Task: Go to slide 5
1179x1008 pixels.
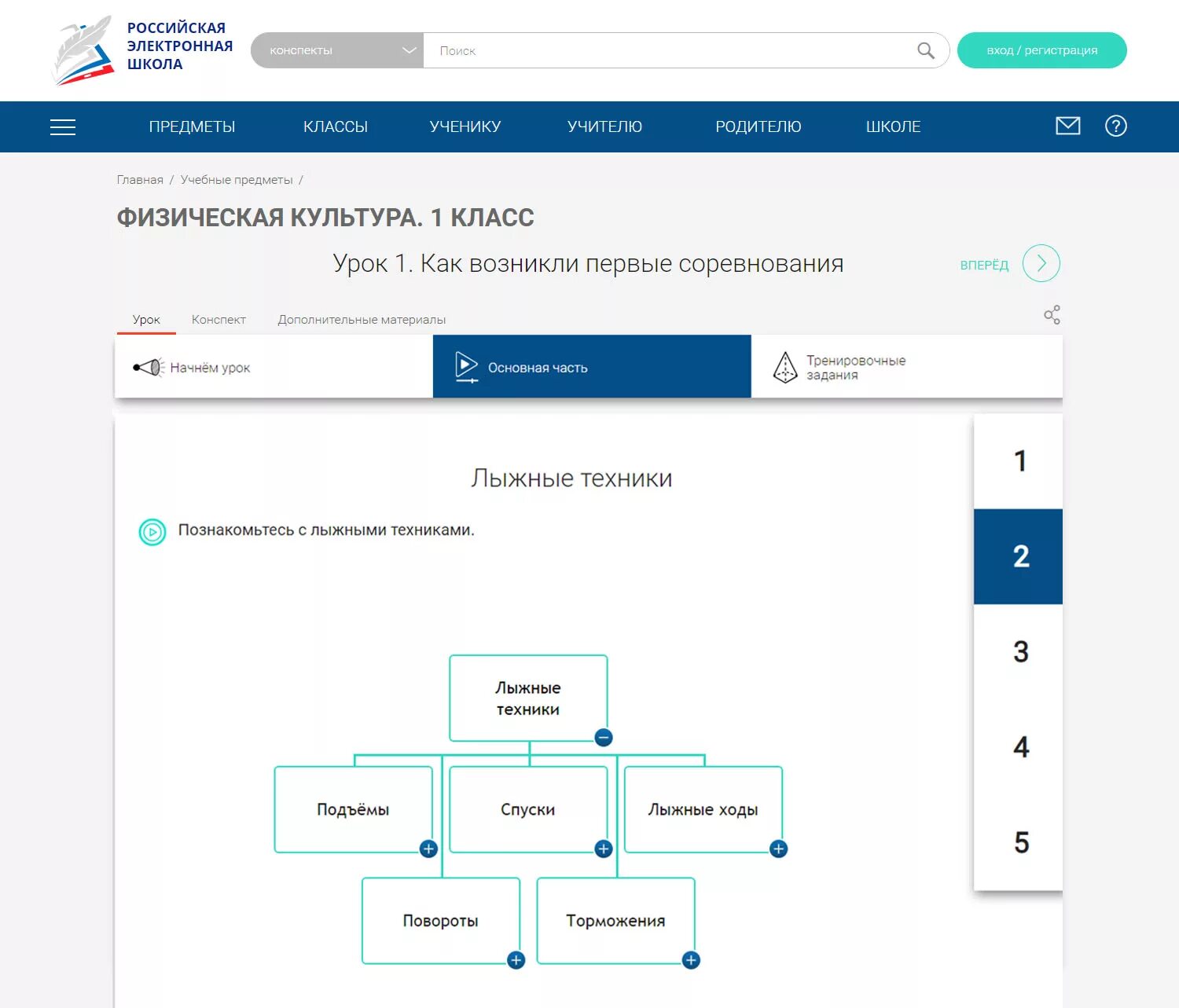Action: click(1019, 842)
